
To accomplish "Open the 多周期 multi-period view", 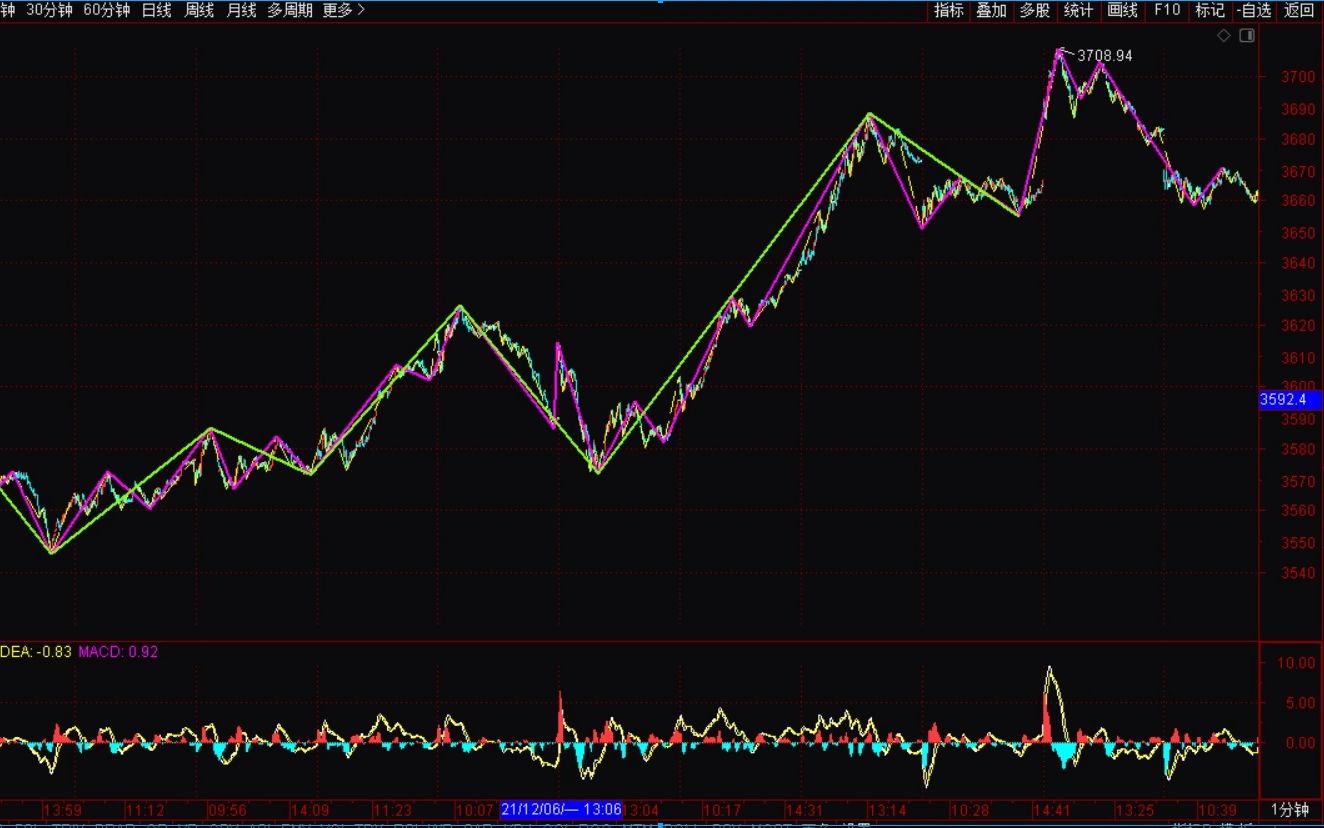I will [x=290, y=10].
